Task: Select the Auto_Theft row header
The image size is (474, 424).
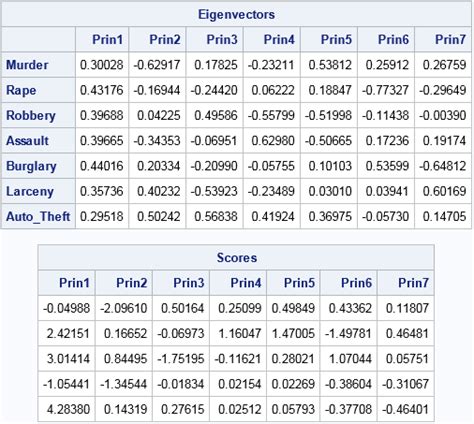Action: point(38,217)
